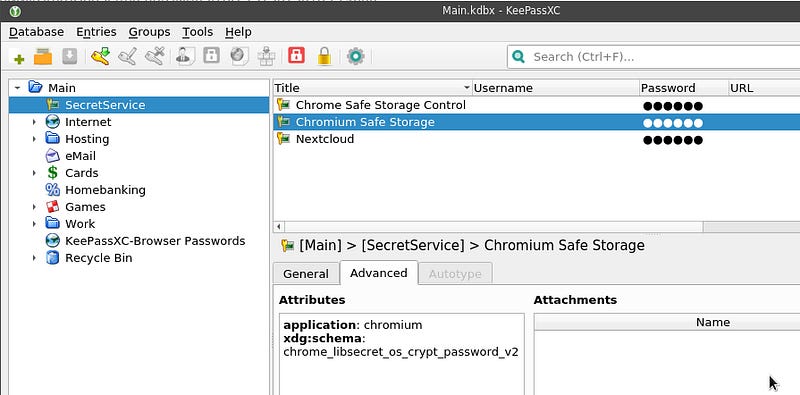This screenshot has height=395, width=800.
Task: Select the Chromium Safe Storage entry title
Action: coord(365,122)
